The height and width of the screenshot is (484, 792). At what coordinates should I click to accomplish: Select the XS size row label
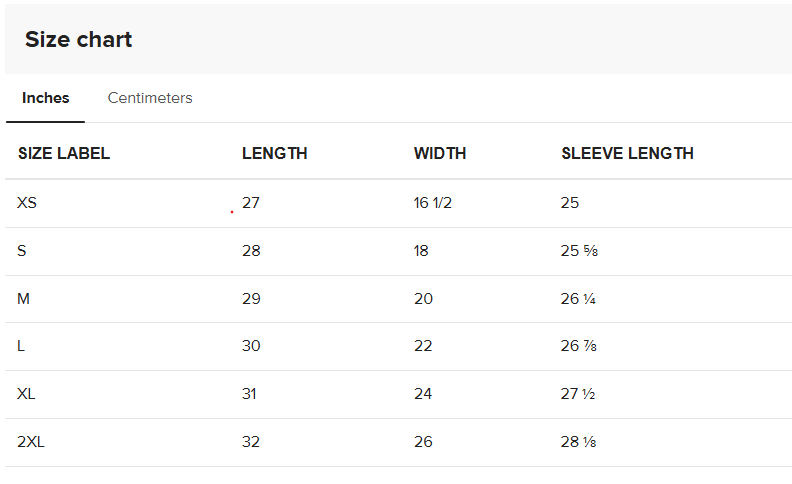27,203
